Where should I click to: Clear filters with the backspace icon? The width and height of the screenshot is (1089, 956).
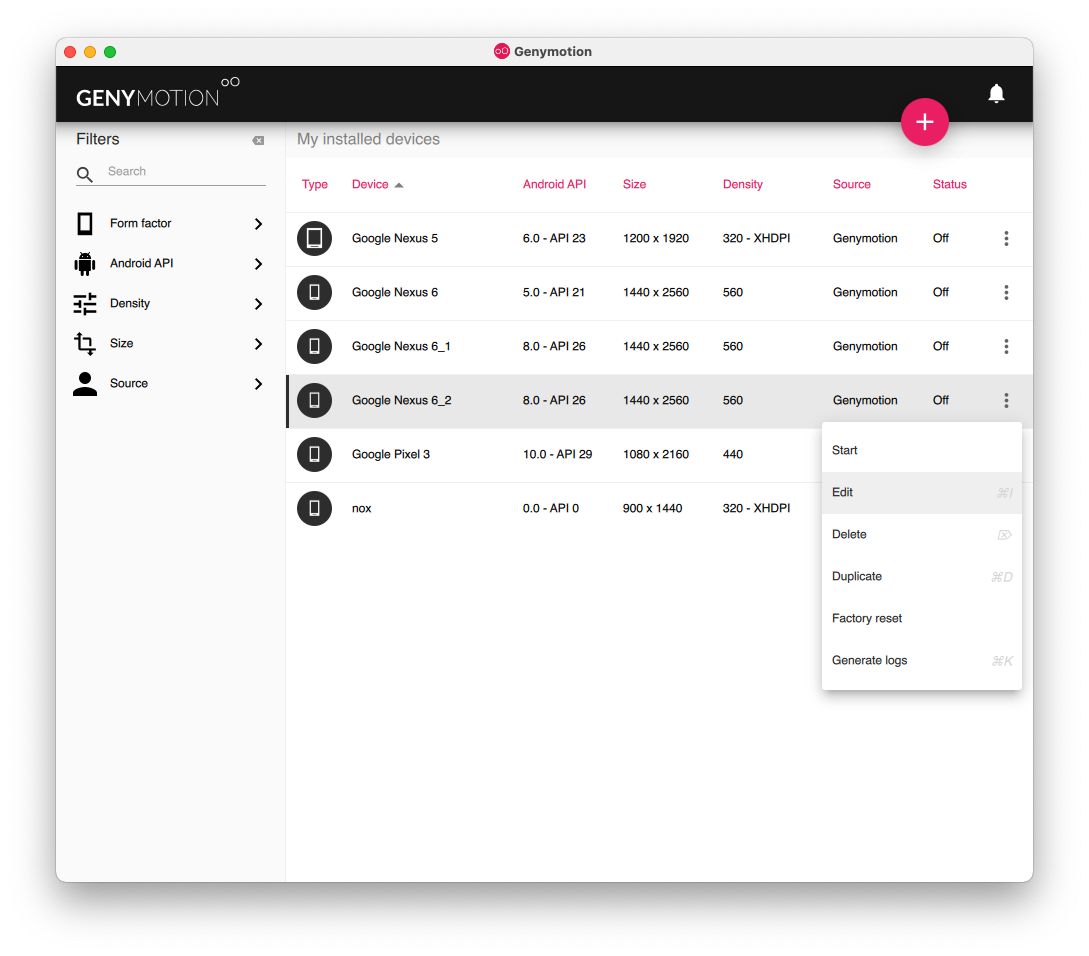click(258, 140)
